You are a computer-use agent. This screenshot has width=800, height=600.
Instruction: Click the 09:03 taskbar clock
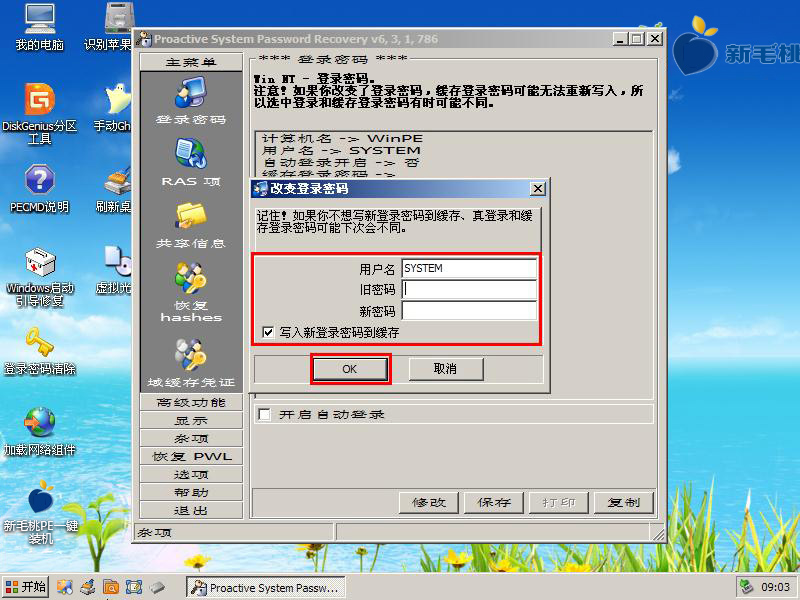click(x=775, y=587)
